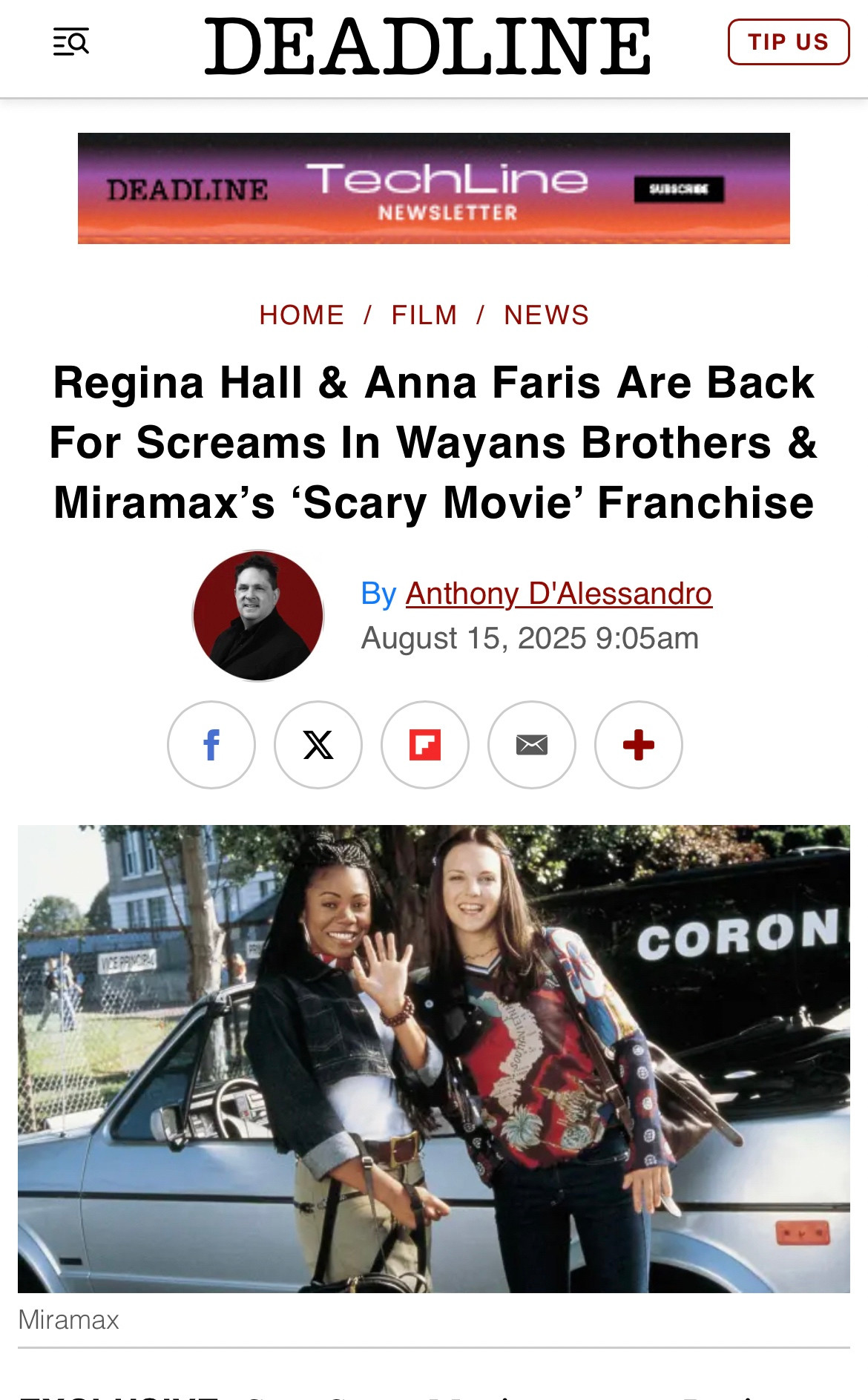Image resolution: width=868 pixels, height=1400 pixels.
Task: Share article on X
Action: coord(318,745)
